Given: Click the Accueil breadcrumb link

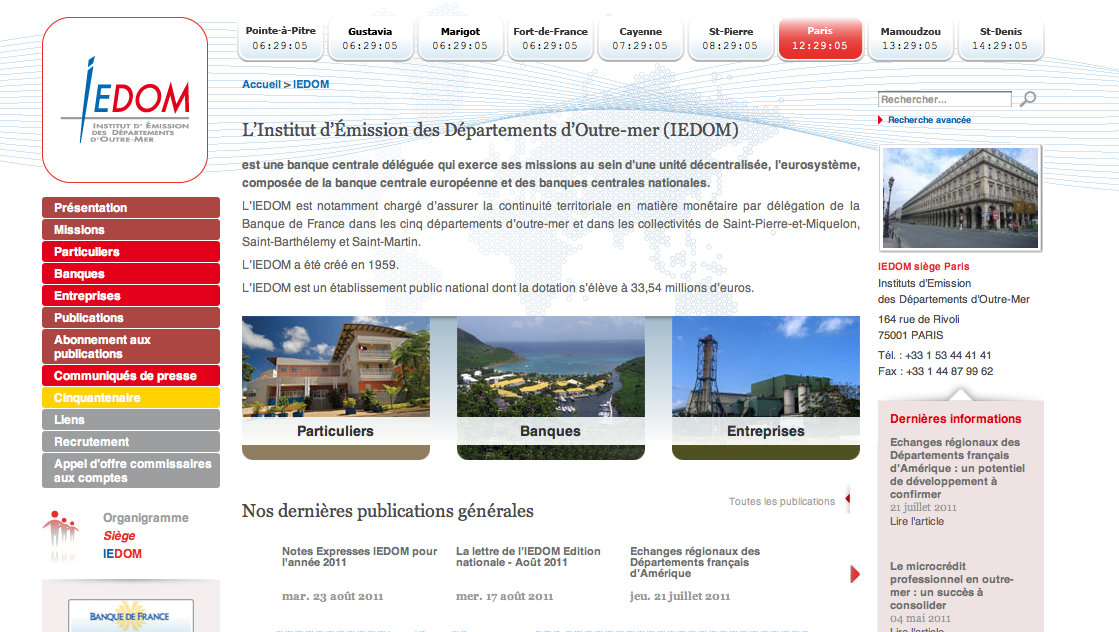Looking at the screenshot, I should click(261, 84).
